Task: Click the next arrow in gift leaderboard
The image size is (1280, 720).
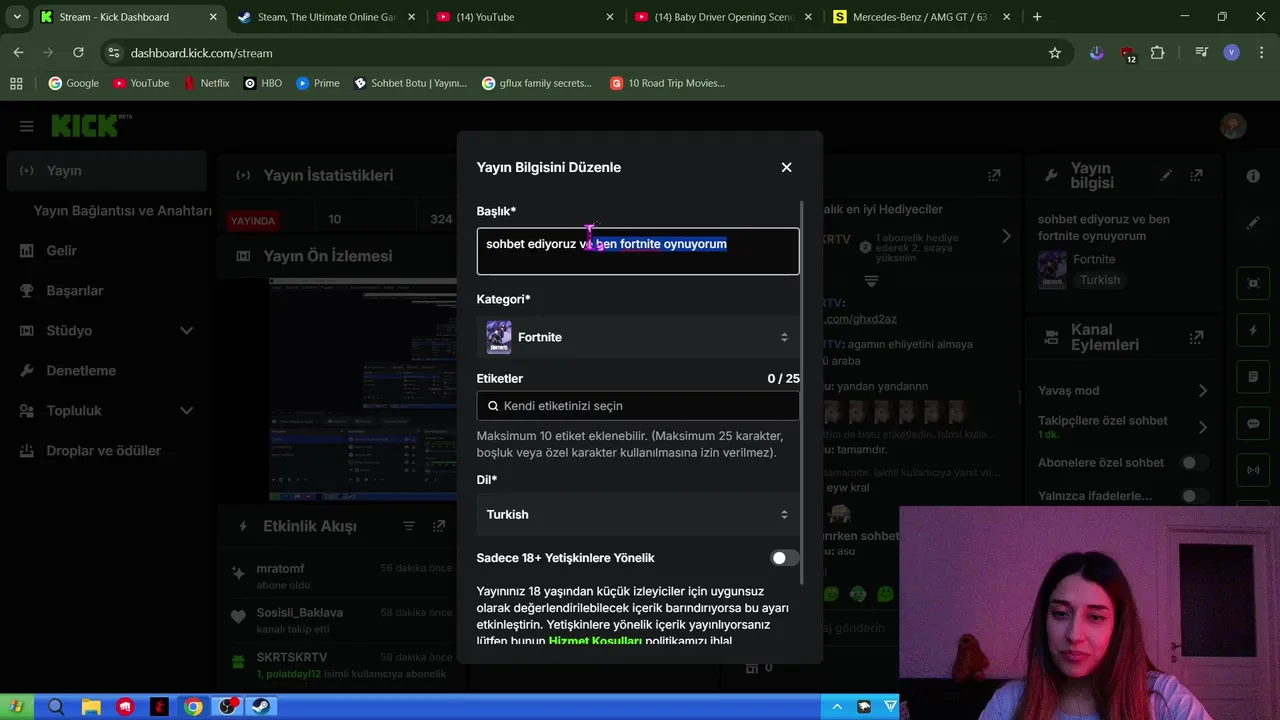Action: coord(1006,237)
